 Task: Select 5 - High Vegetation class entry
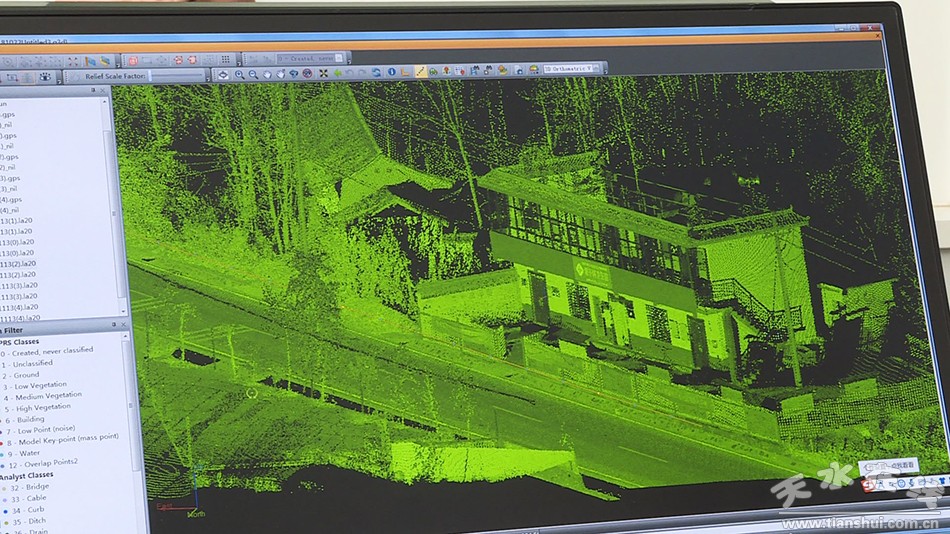click(x=42, y=407)
